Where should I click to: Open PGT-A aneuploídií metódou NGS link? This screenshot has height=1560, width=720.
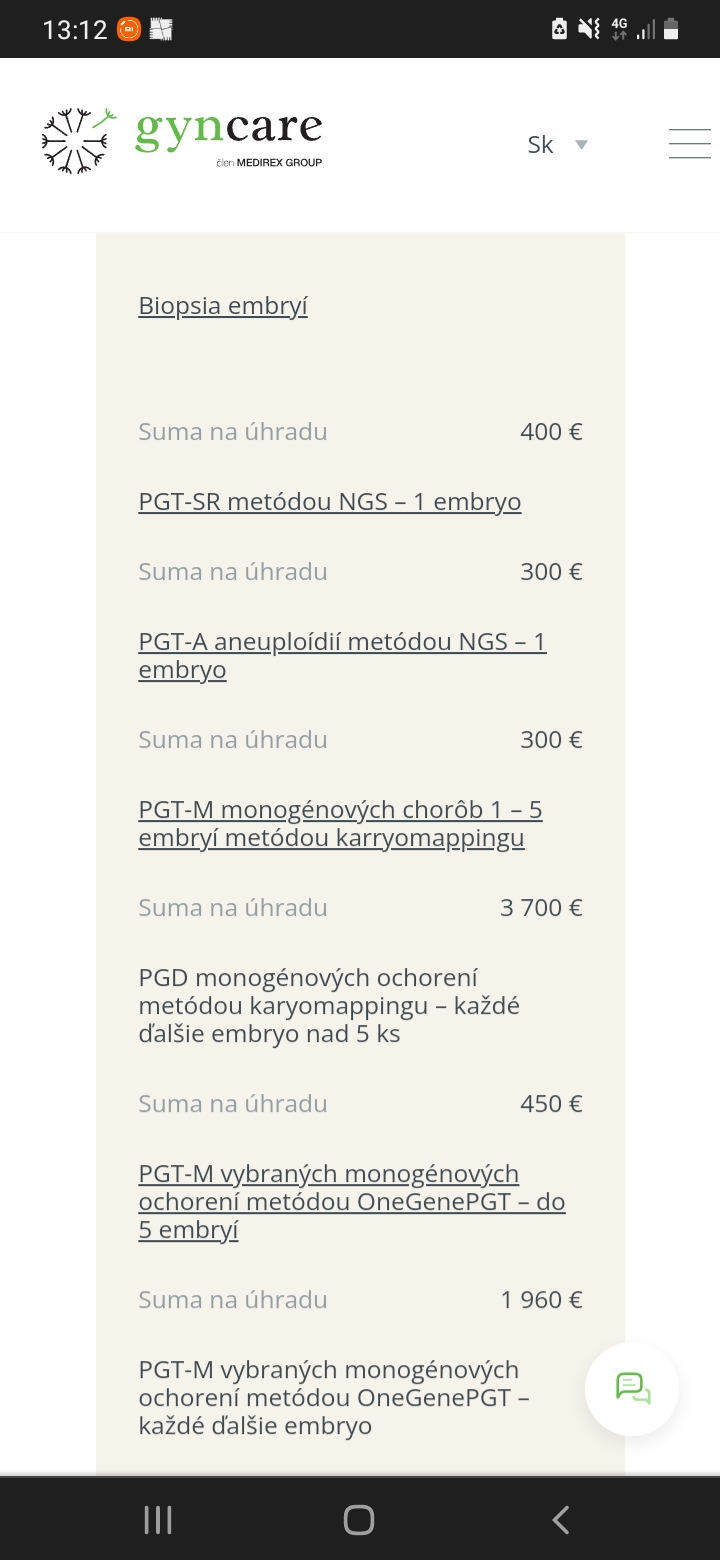point(342,655)
